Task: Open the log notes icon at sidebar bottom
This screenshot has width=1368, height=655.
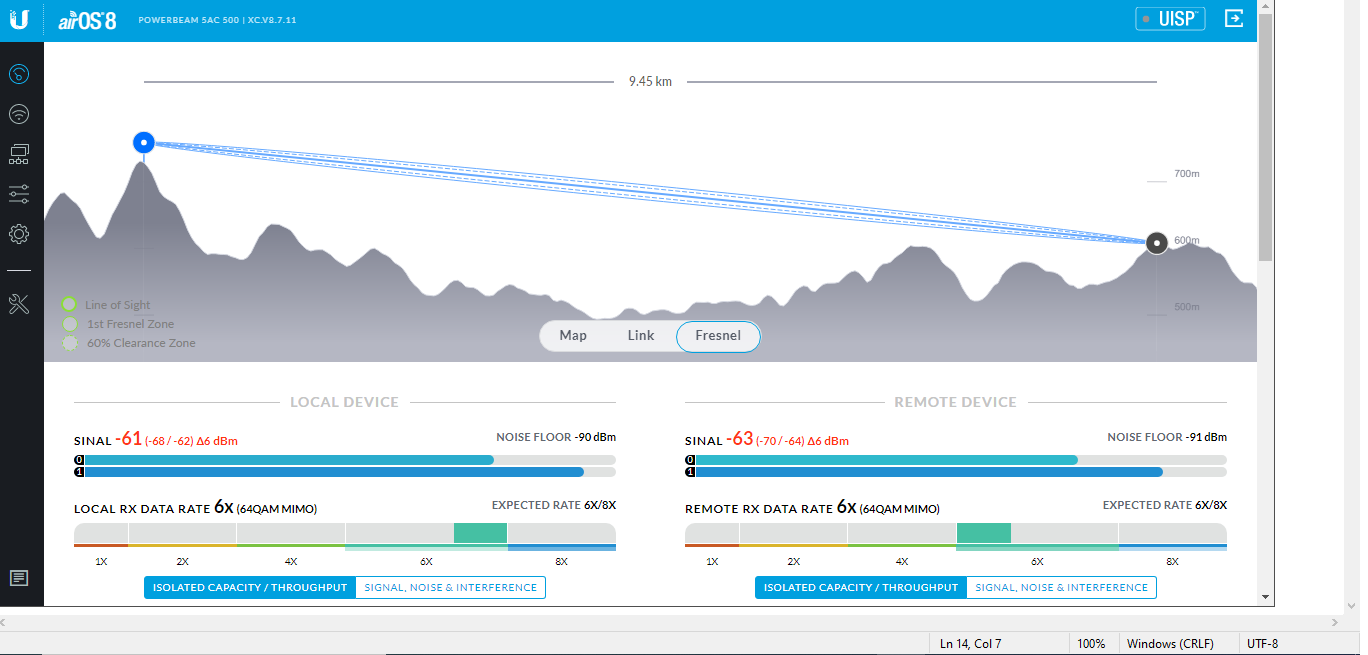Action: (19, 578)
